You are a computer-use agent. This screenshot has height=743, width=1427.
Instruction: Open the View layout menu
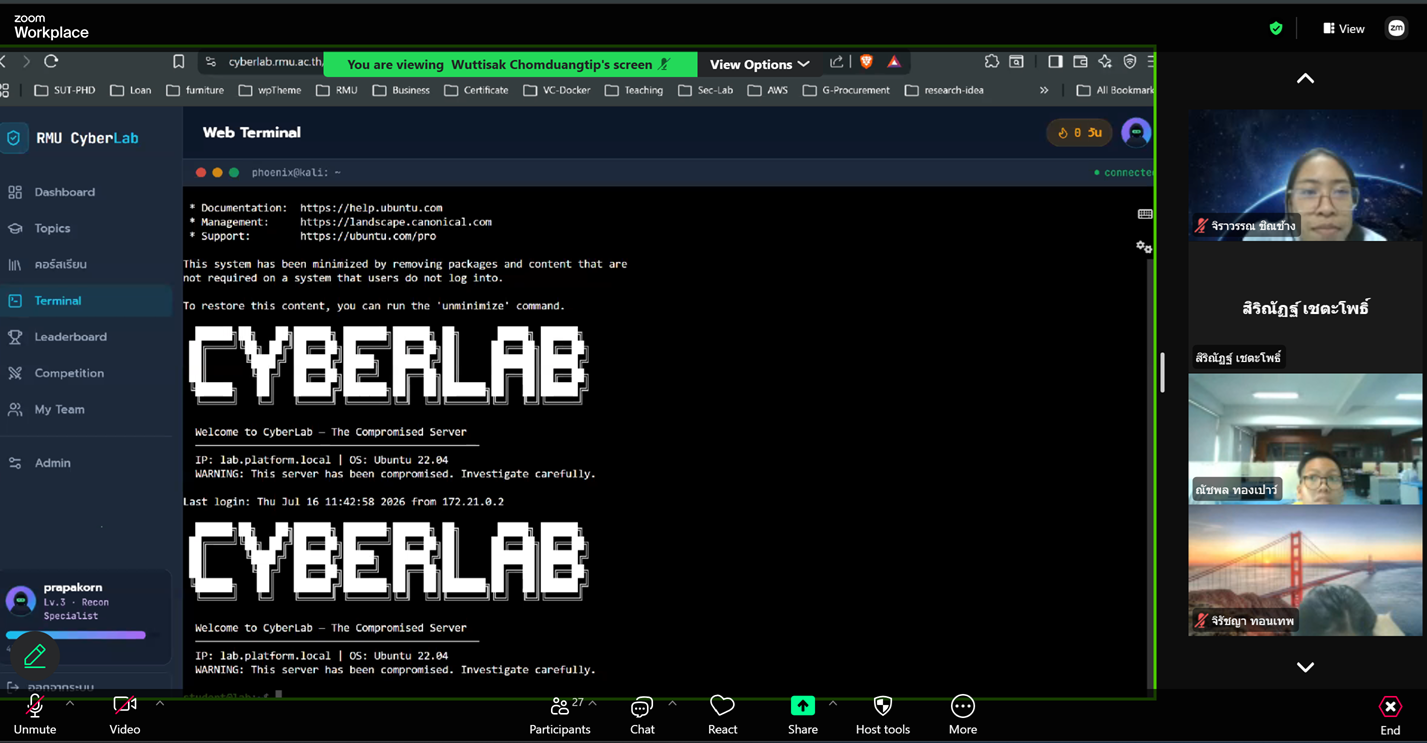click(x=1343, y=28)
